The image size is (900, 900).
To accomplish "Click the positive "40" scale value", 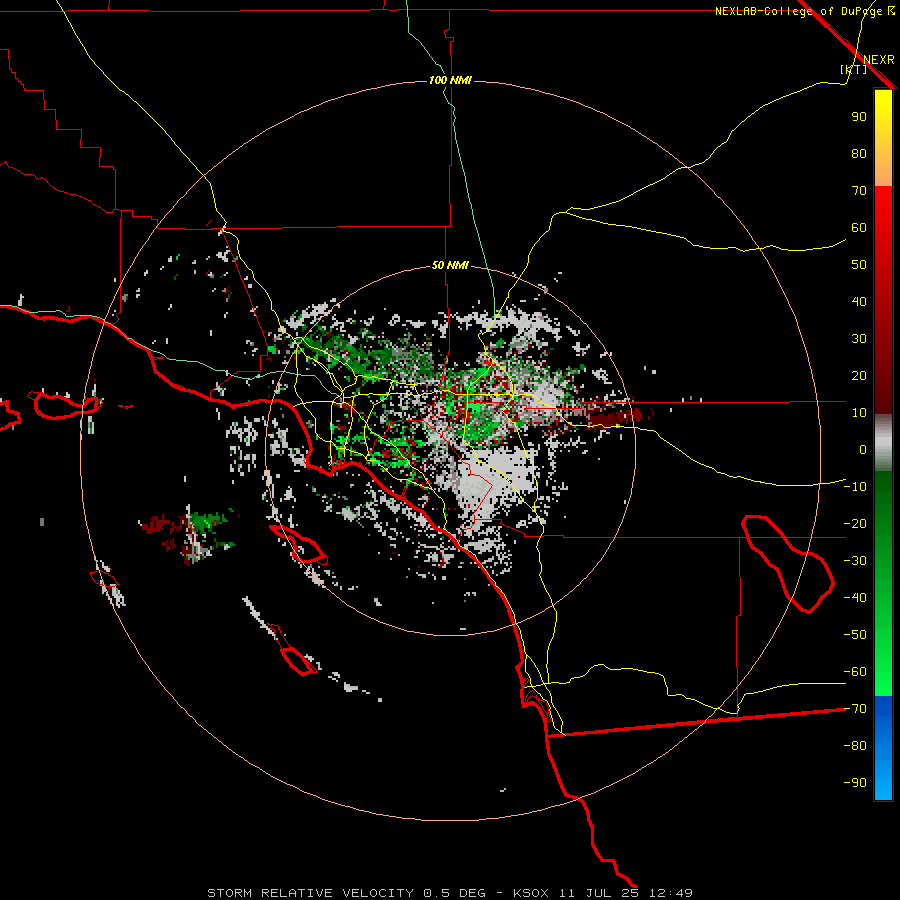I will pos(859,302).
